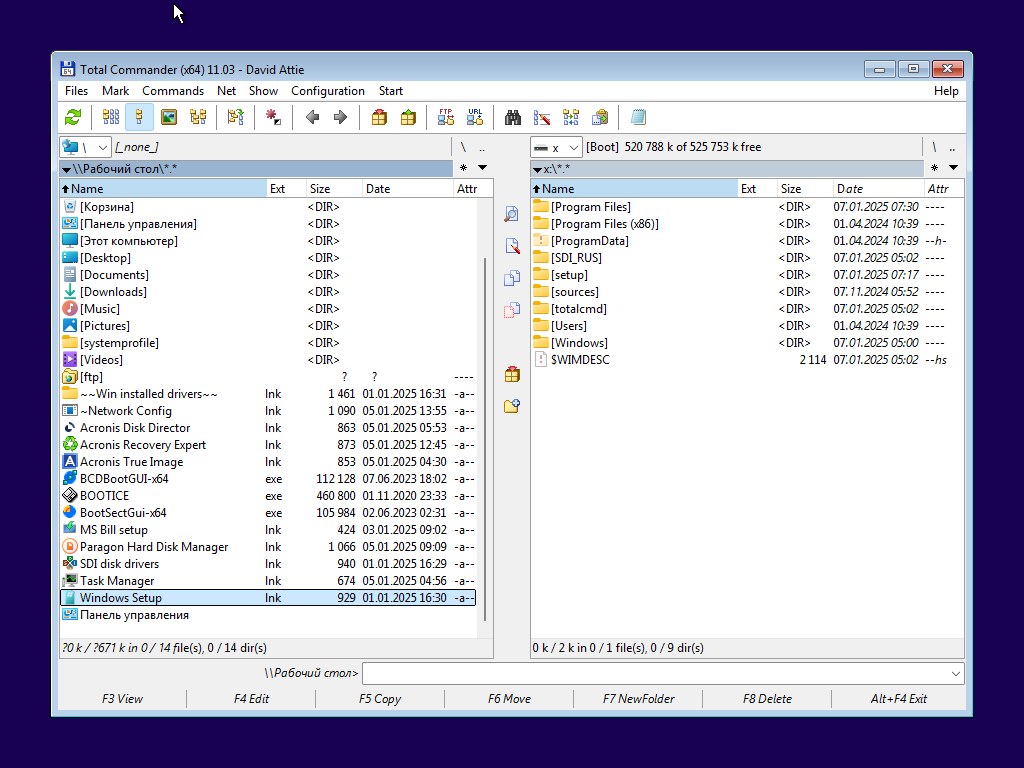Open Search files with binoculars icon
This screenshot has height=768, width=1024.
coord(513,118)
